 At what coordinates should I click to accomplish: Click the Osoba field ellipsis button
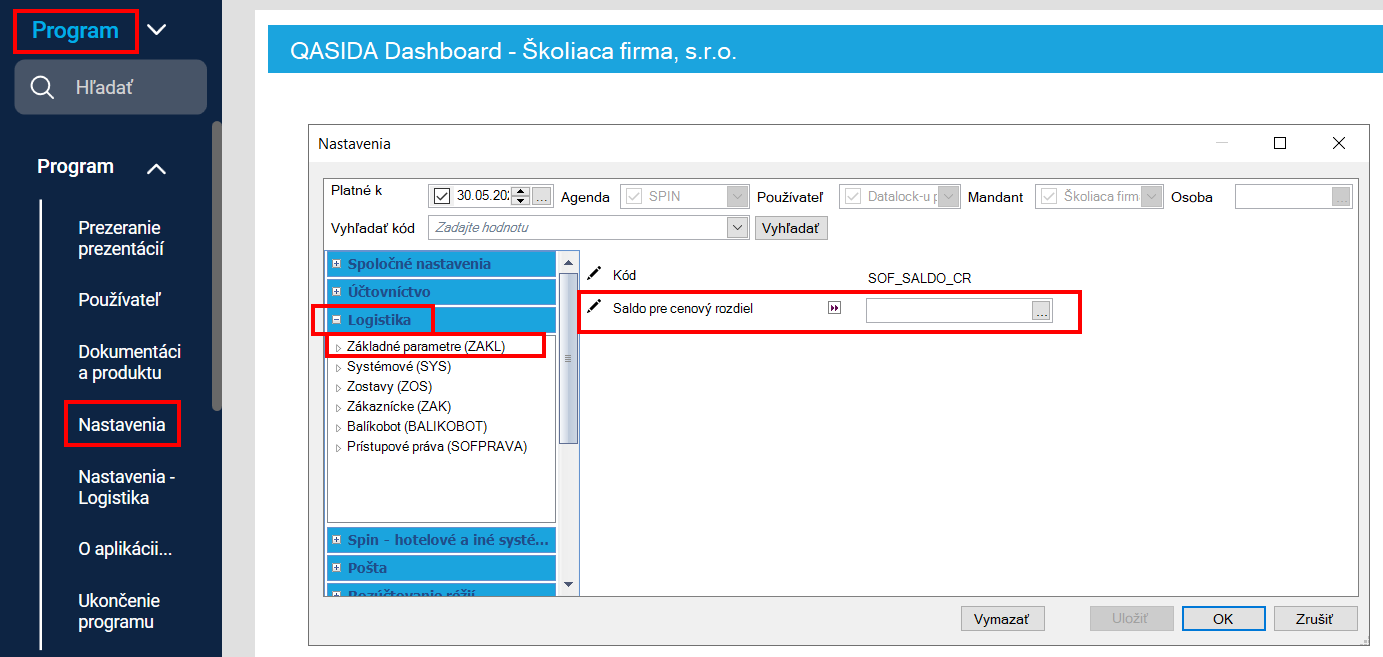click(1341, 197)
